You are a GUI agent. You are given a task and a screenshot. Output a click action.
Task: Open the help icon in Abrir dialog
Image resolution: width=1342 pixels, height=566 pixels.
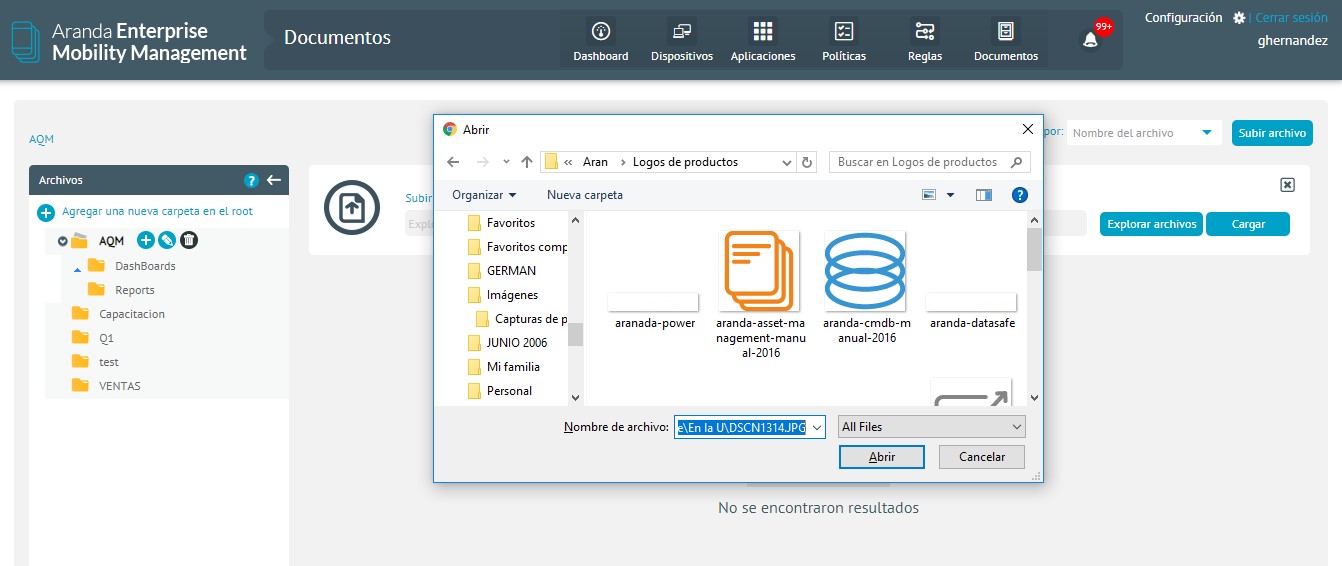click(1020, 195)
